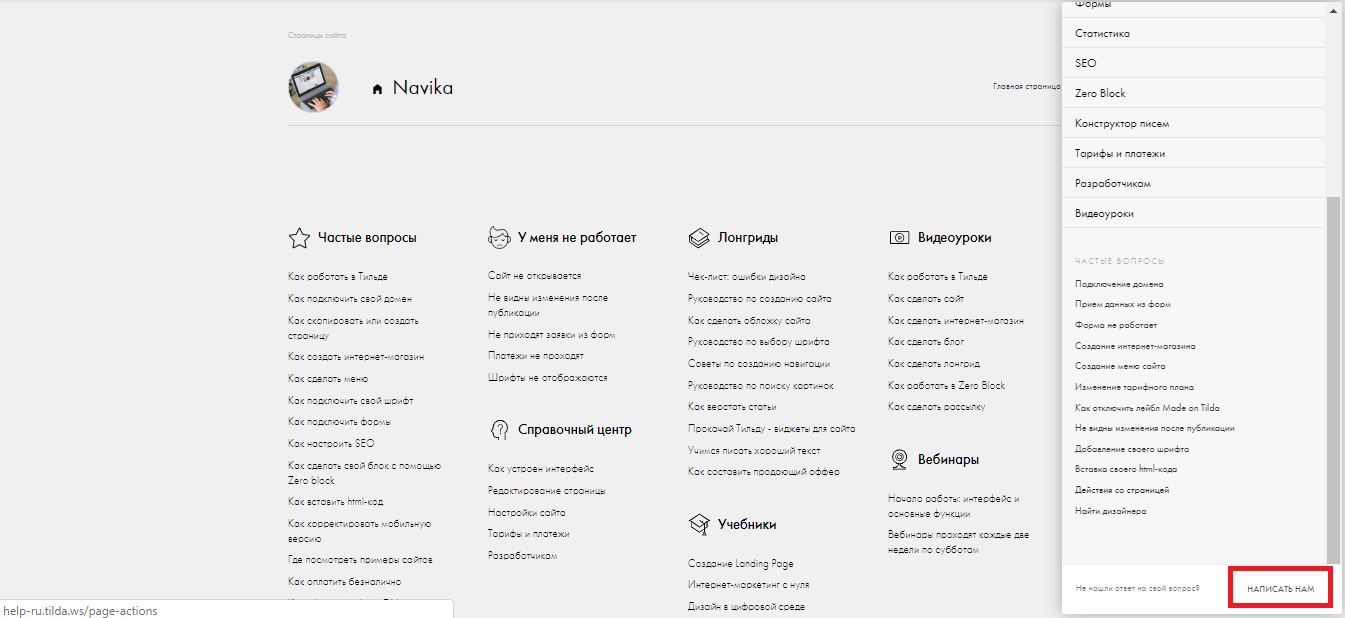Viewport: 1345px width, 618px height.
Task: Click the graduation cap icon beside Учебники
Action: pos(699,524)
